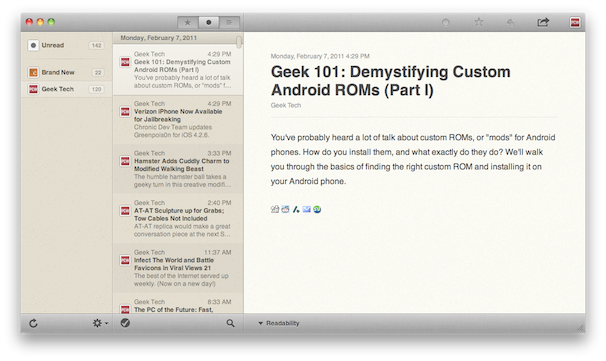Click feed icon beside Hamster article

(x=125, y=161)
